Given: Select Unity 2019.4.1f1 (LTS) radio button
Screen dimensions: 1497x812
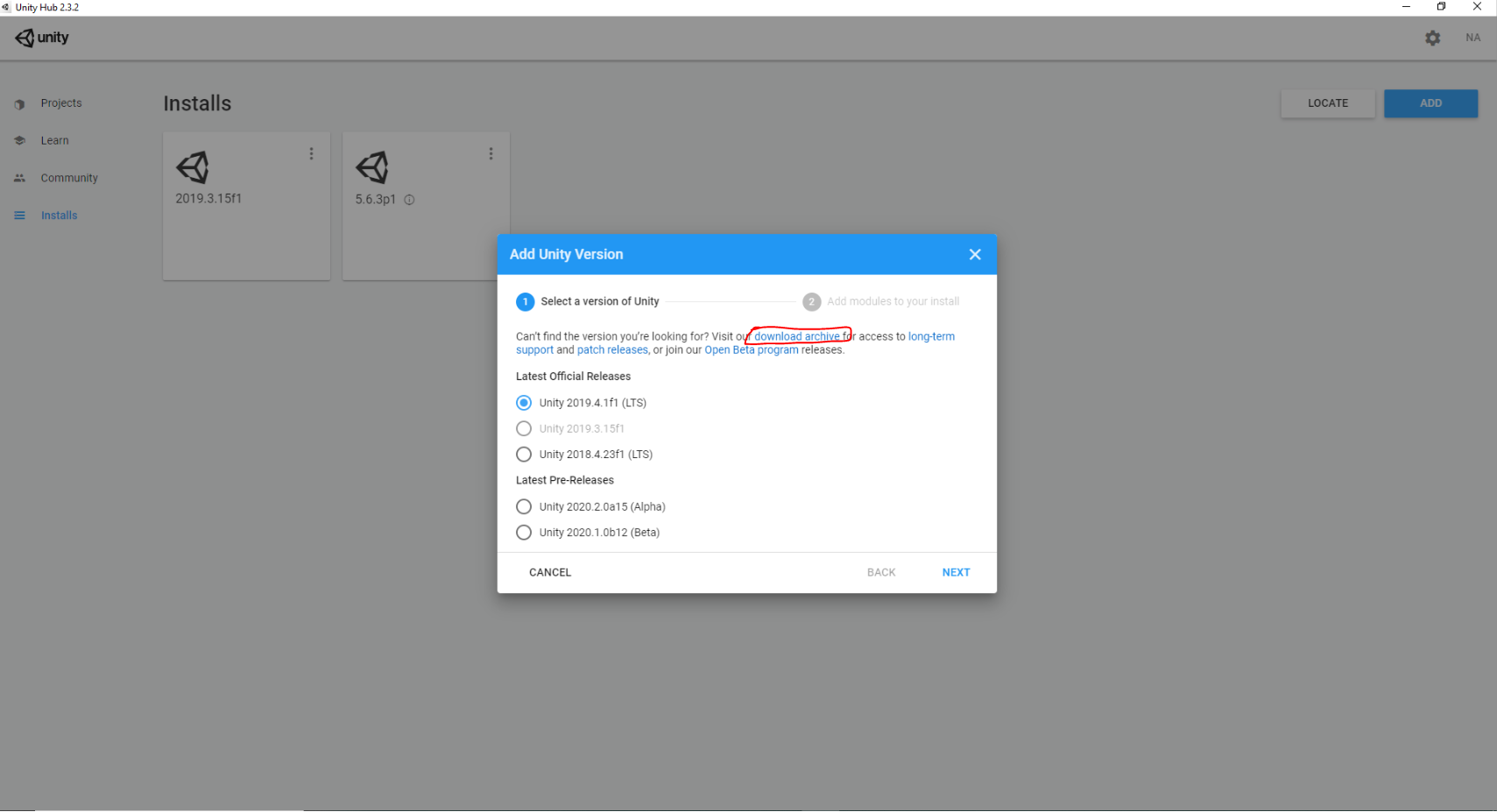Looking at the screenshot, I should (x=524, y=403).
